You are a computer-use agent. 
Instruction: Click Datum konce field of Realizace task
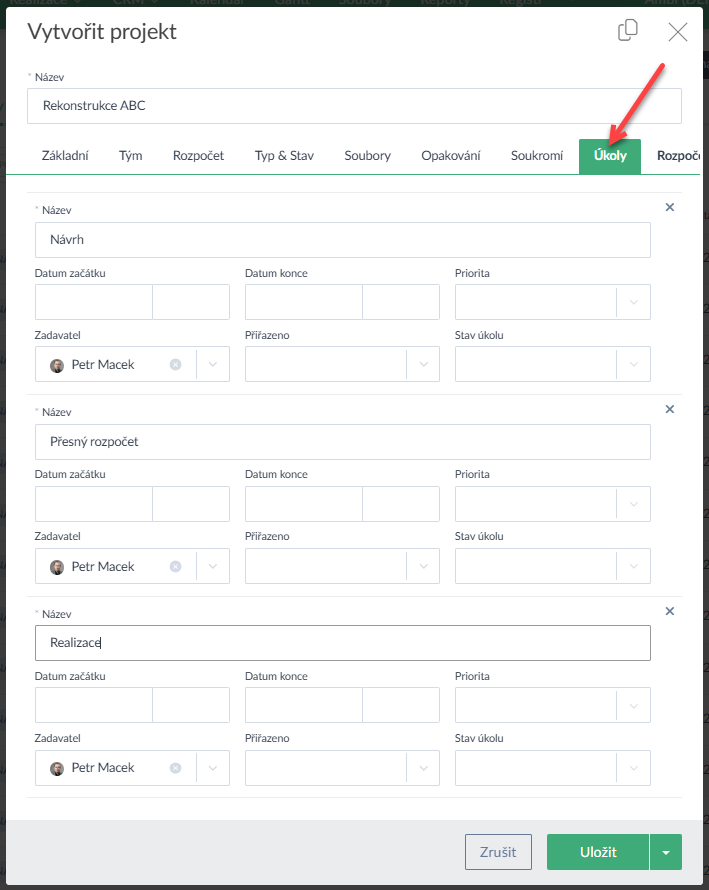click(x=303, y=705)
